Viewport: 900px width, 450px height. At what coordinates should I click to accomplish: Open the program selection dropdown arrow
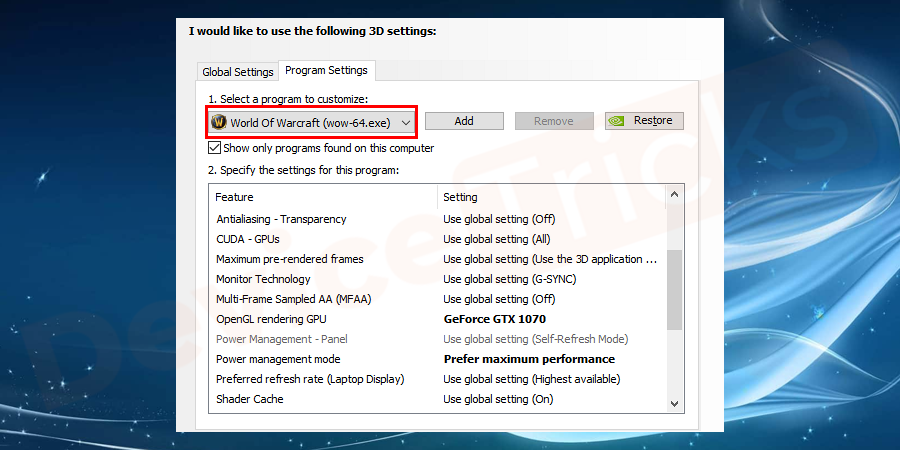tap(405, 122)
